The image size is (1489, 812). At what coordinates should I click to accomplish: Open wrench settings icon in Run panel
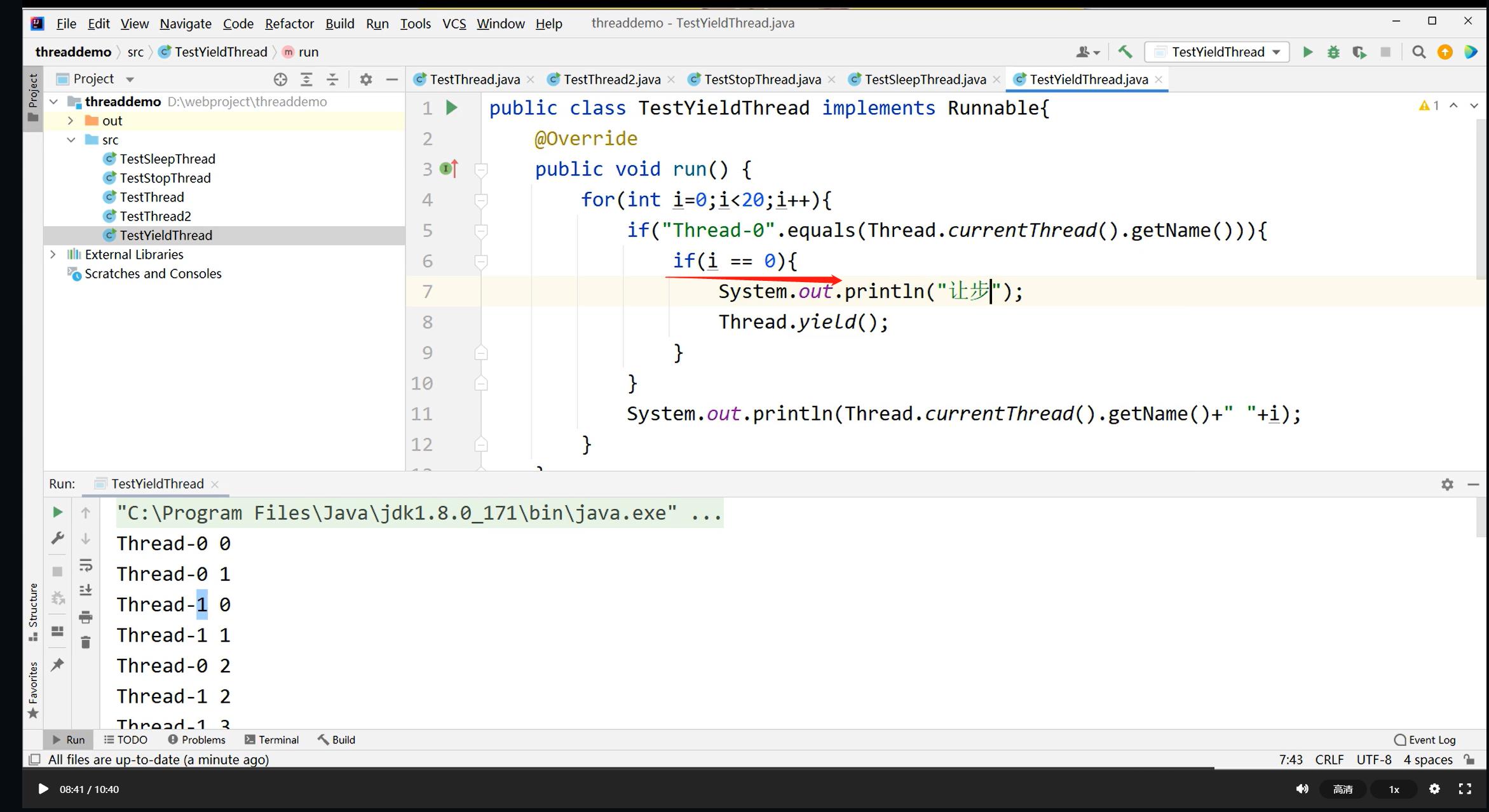point(57,539)
